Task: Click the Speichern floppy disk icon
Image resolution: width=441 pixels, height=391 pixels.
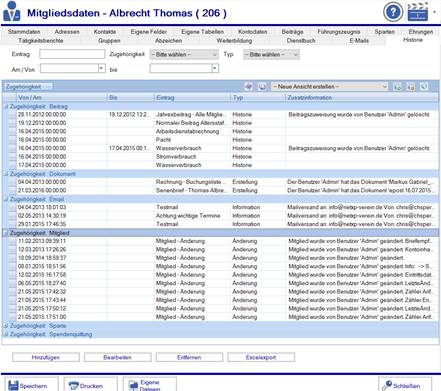Action: coord(13,386)
